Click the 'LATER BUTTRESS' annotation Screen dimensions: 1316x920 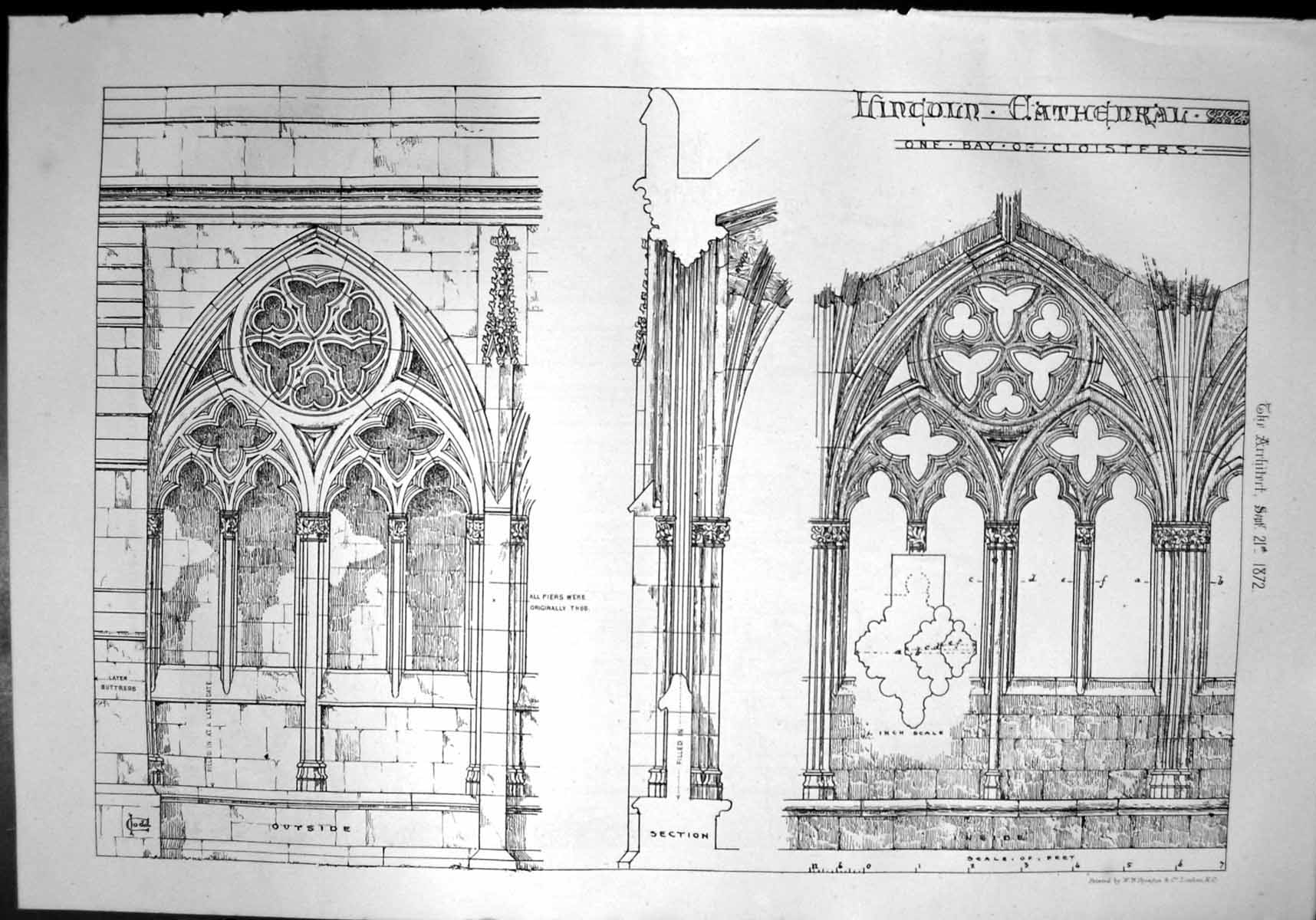[118, 683]
